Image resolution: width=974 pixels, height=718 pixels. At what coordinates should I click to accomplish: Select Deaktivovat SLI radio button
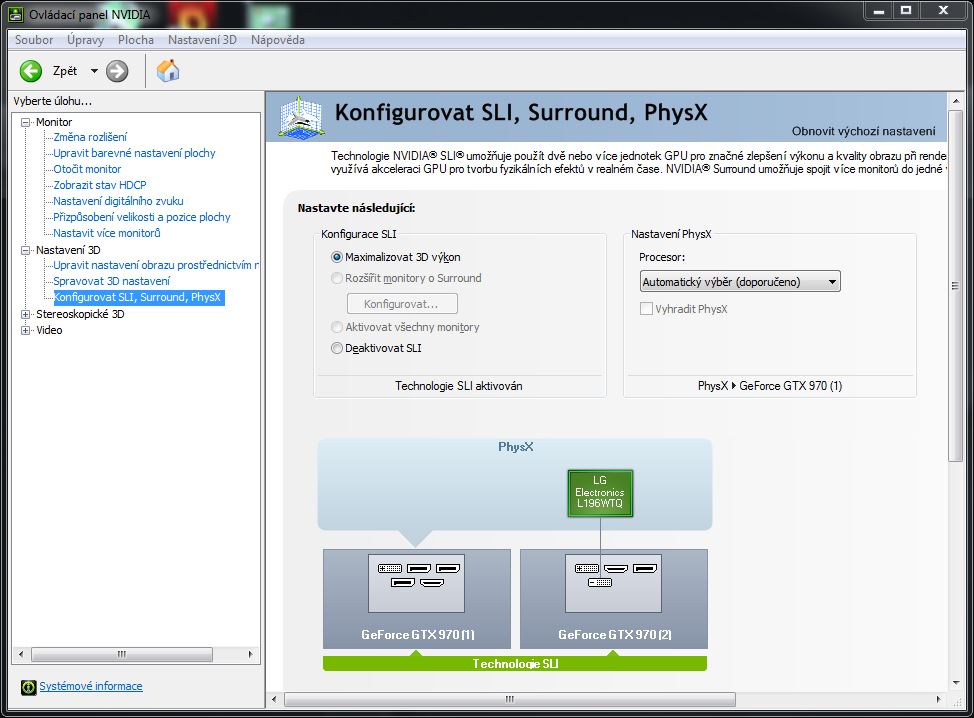pos(337,348)
